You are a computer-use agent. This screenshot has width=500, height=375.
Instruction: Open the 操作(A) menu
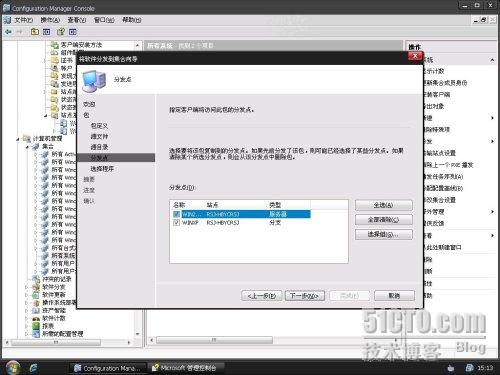50,20
